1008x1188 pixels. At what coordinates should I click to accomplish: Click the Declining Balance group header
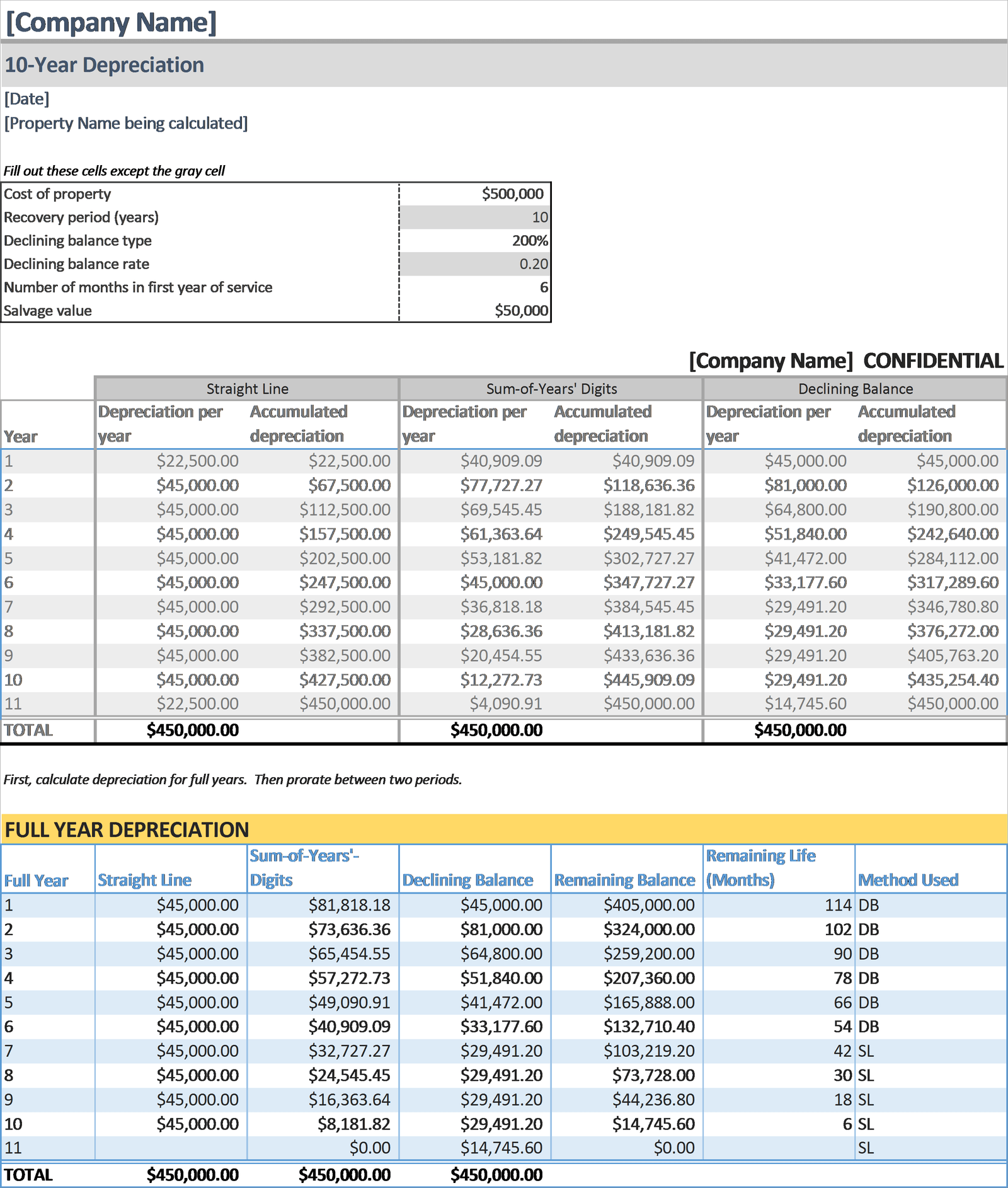[856, 389]
